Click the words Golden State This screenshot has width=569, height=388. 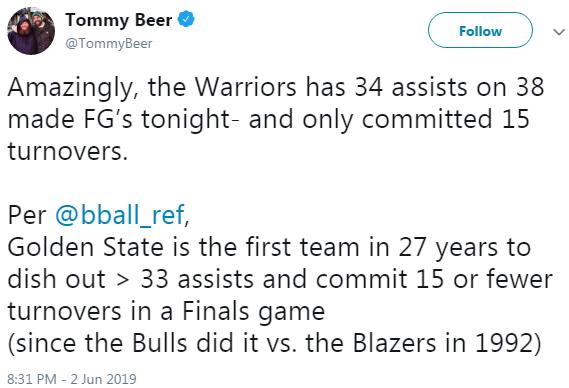click(86, 247)
